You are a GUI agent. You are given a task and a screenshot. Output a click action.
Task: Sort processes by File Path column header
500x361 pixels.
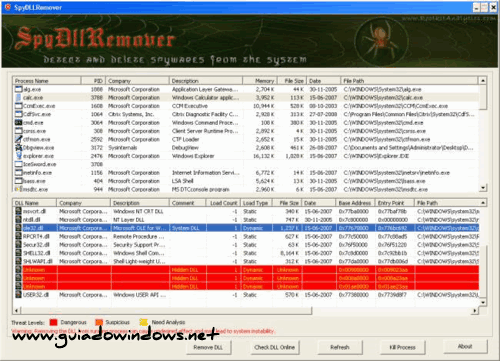[409, 81]
